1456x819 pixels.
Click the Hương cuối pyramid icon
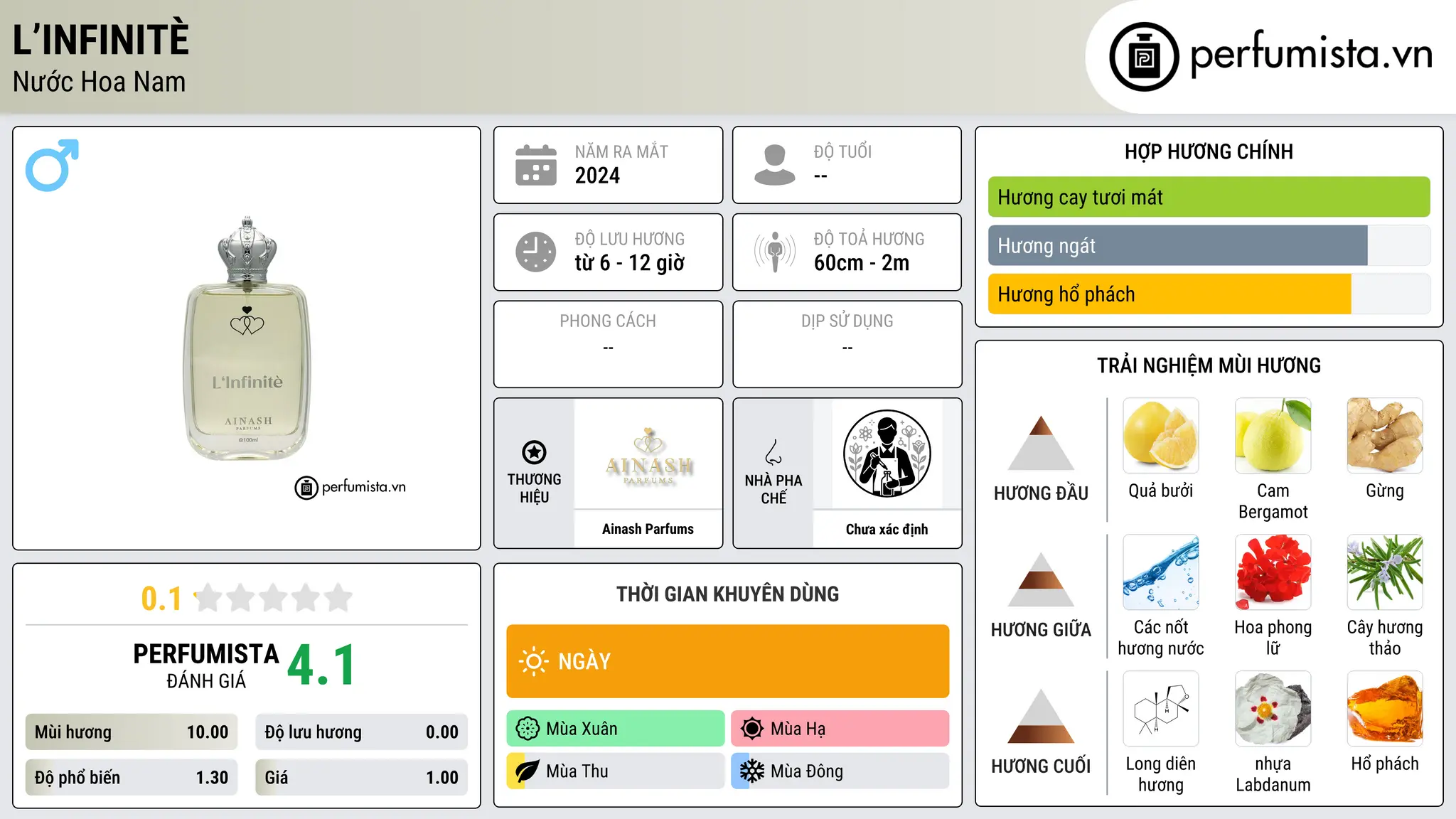coord(1041,716)
